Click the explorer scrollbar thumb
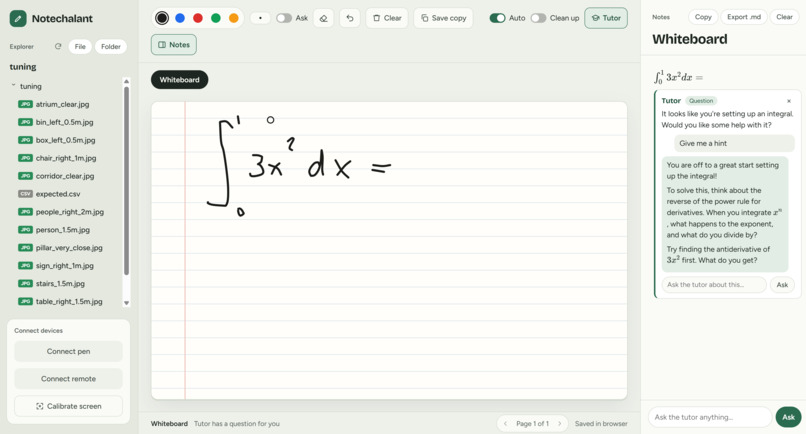 pyautogui.click(x=126, y=180)
